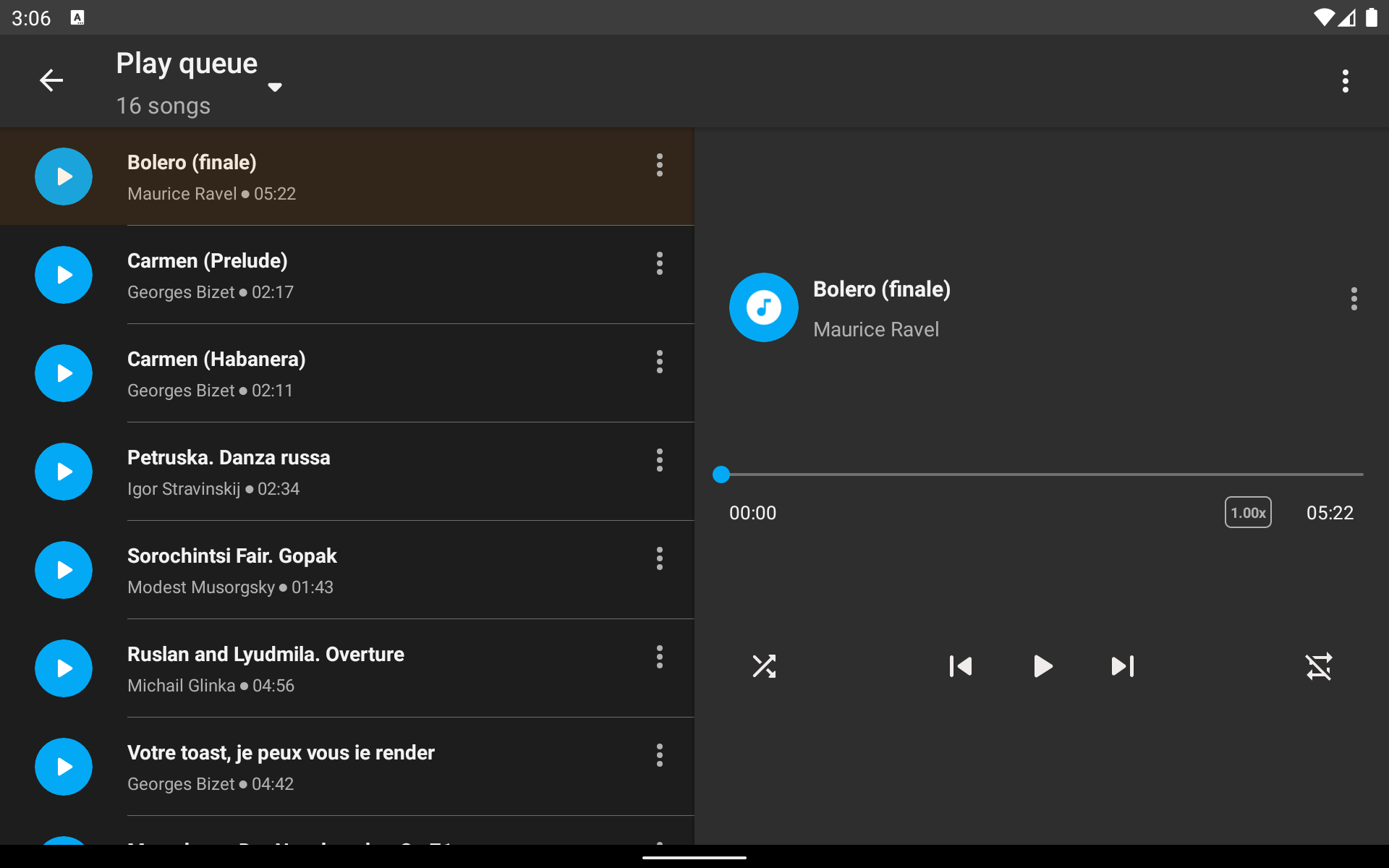Play Votre toast, je peux vous ie render
Image resolution: width=1389 pixels, height=868 pixels.
[64, 767]
